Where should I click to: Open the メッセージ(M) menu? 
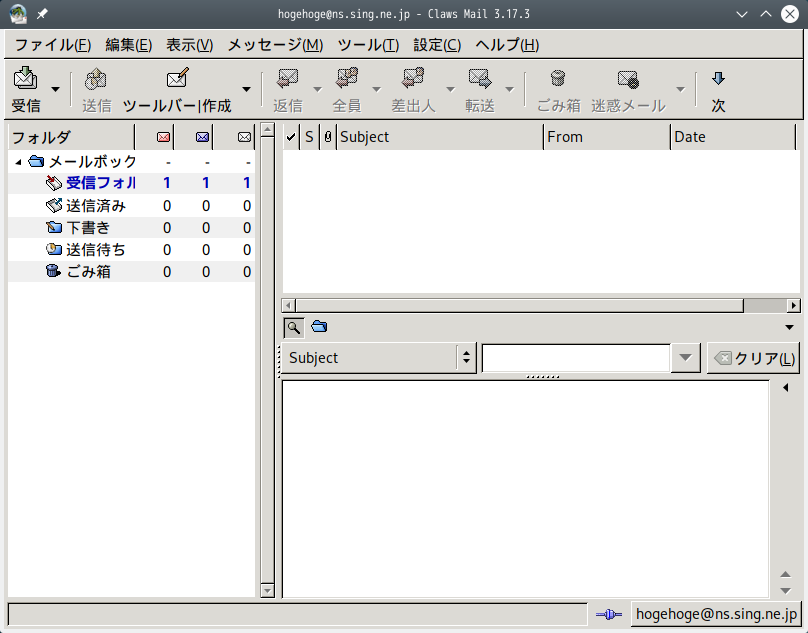coord(275,45)
